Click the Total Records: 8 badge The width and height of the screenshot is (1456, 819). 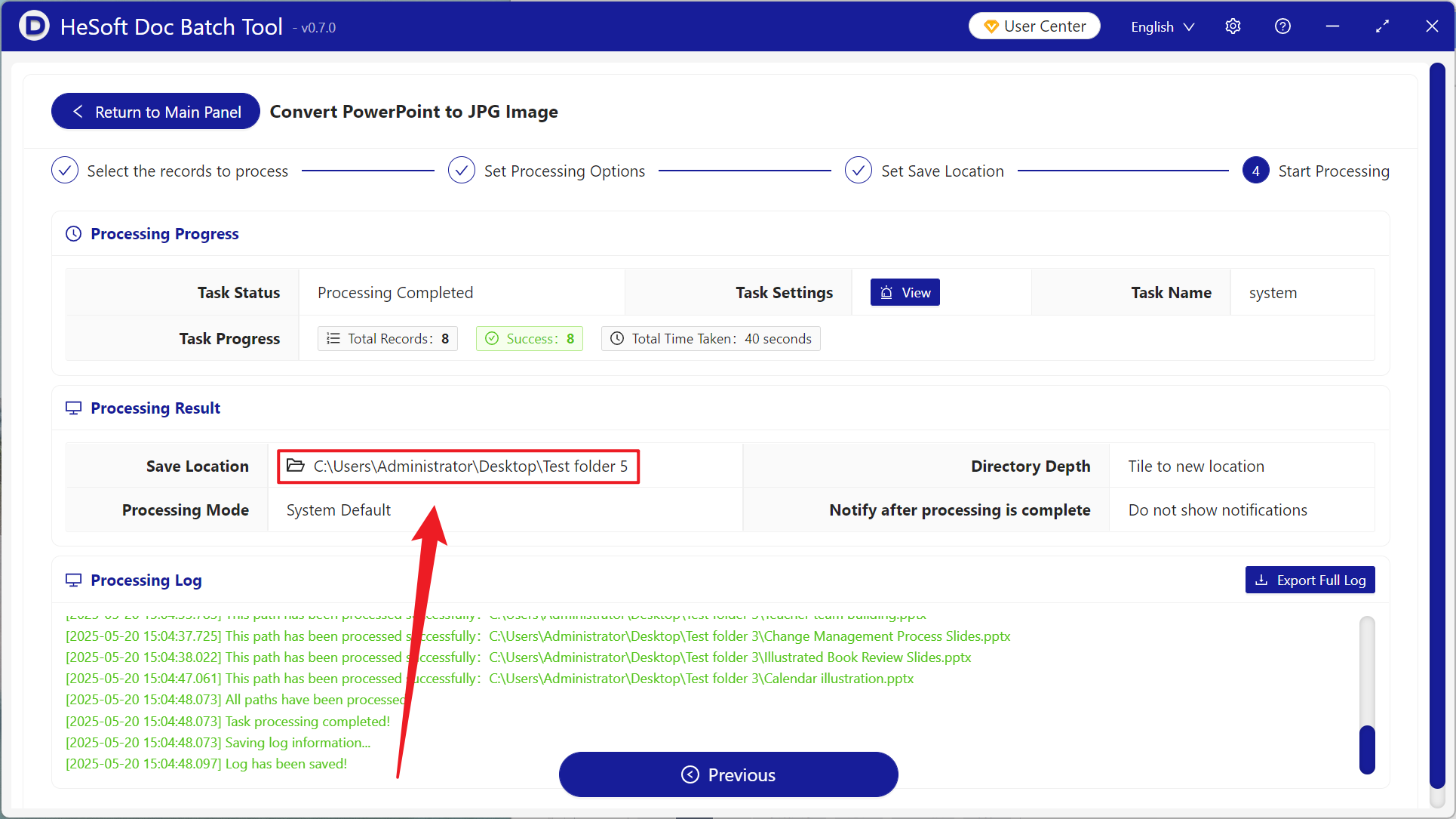click(388, 339)
